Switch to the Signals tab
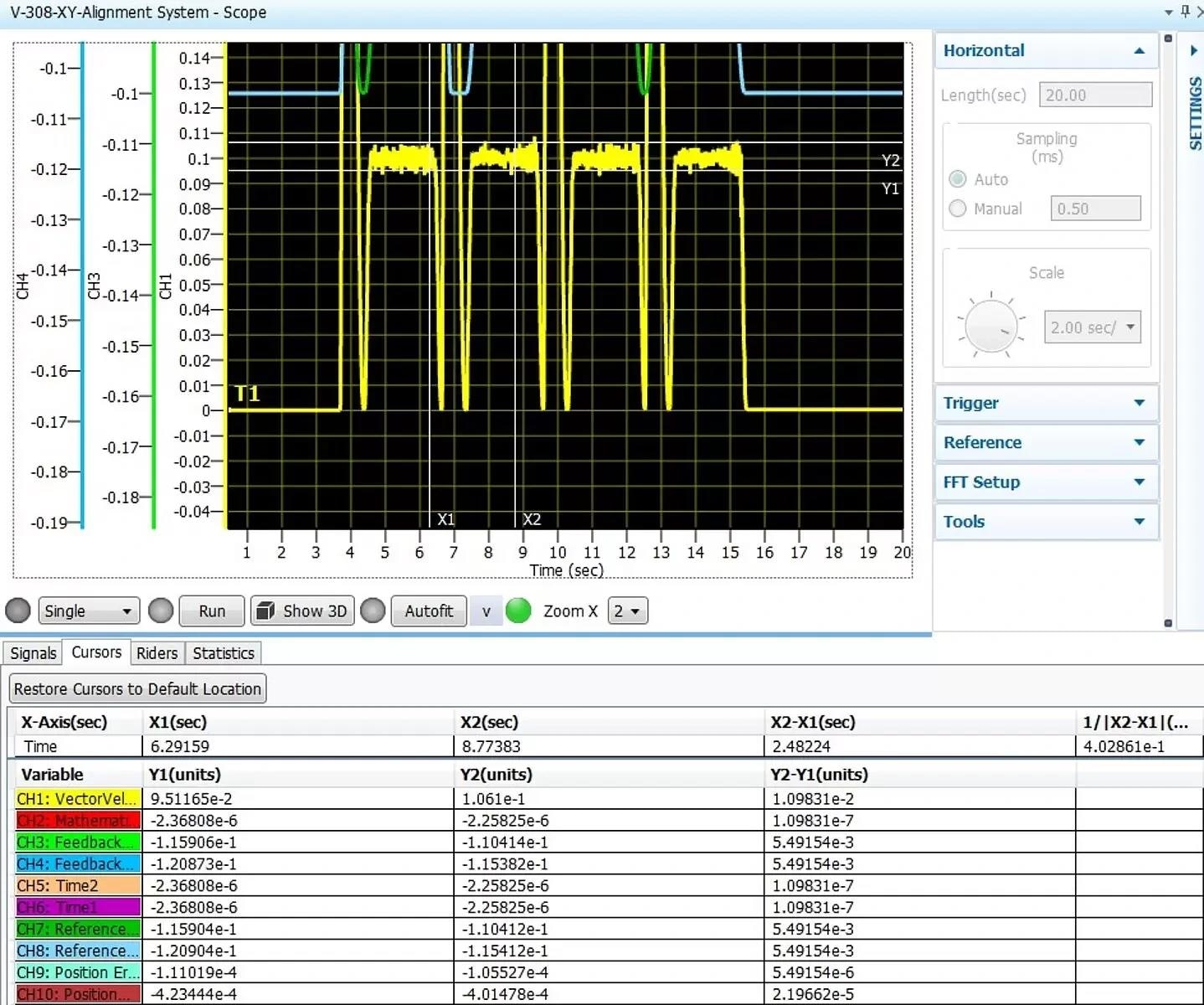This screenshot has height=1005, width=1204. click(x=33, y=653)
